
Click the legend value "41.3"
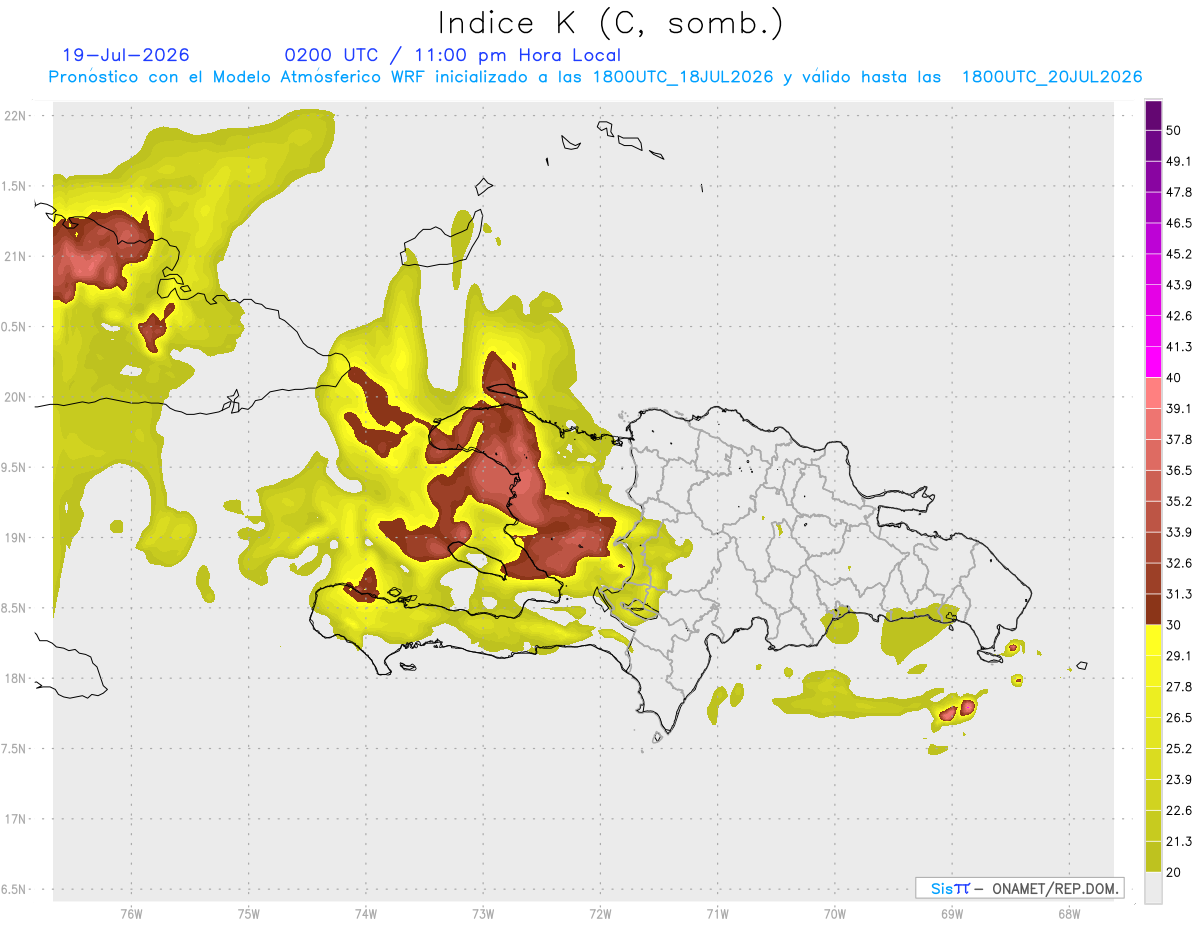tap(1179, 347)
